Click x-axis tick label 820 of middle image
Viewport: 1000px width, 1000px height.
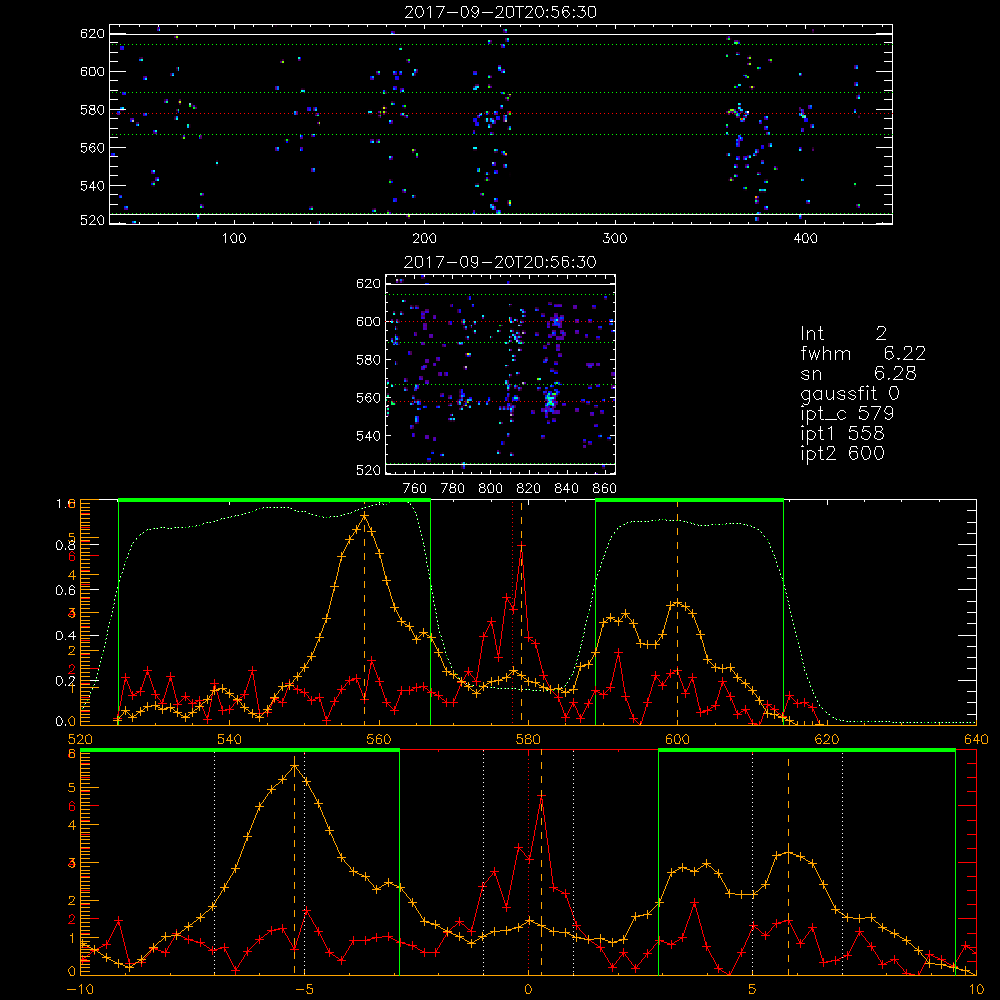(x=529, y=489)
